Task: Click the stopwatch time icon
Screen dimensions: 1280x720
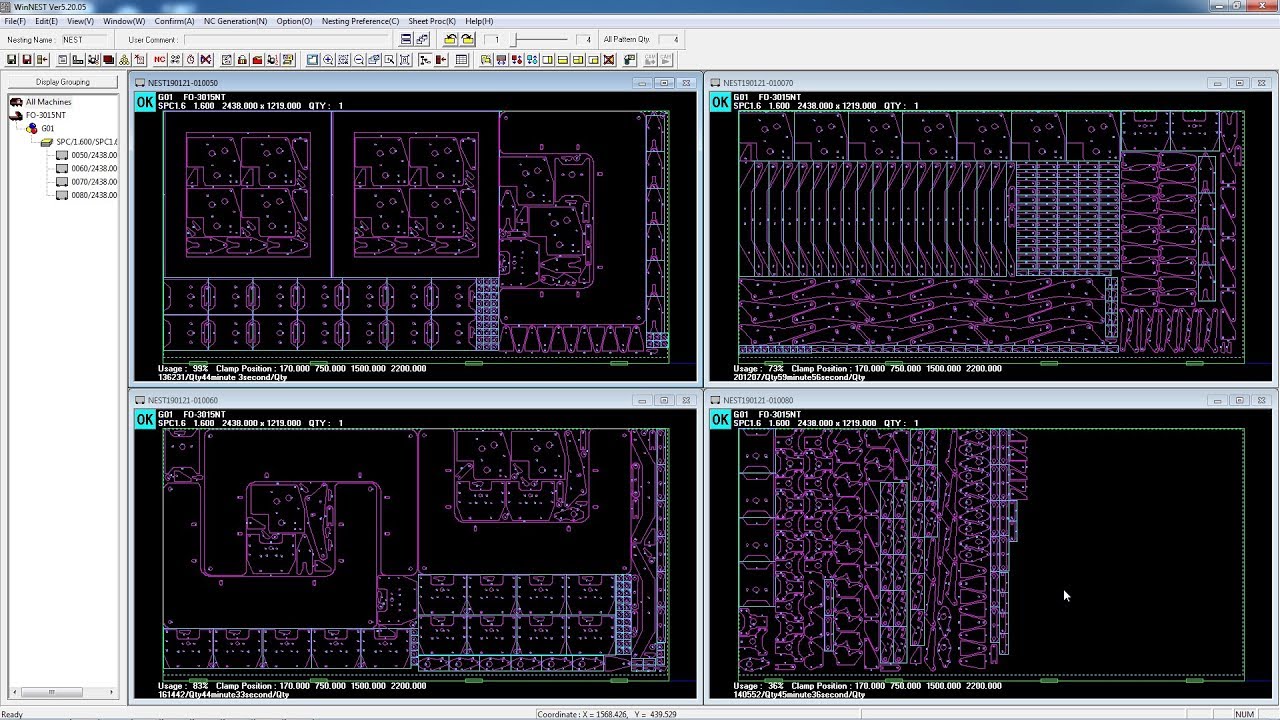Action: (190, 60)
